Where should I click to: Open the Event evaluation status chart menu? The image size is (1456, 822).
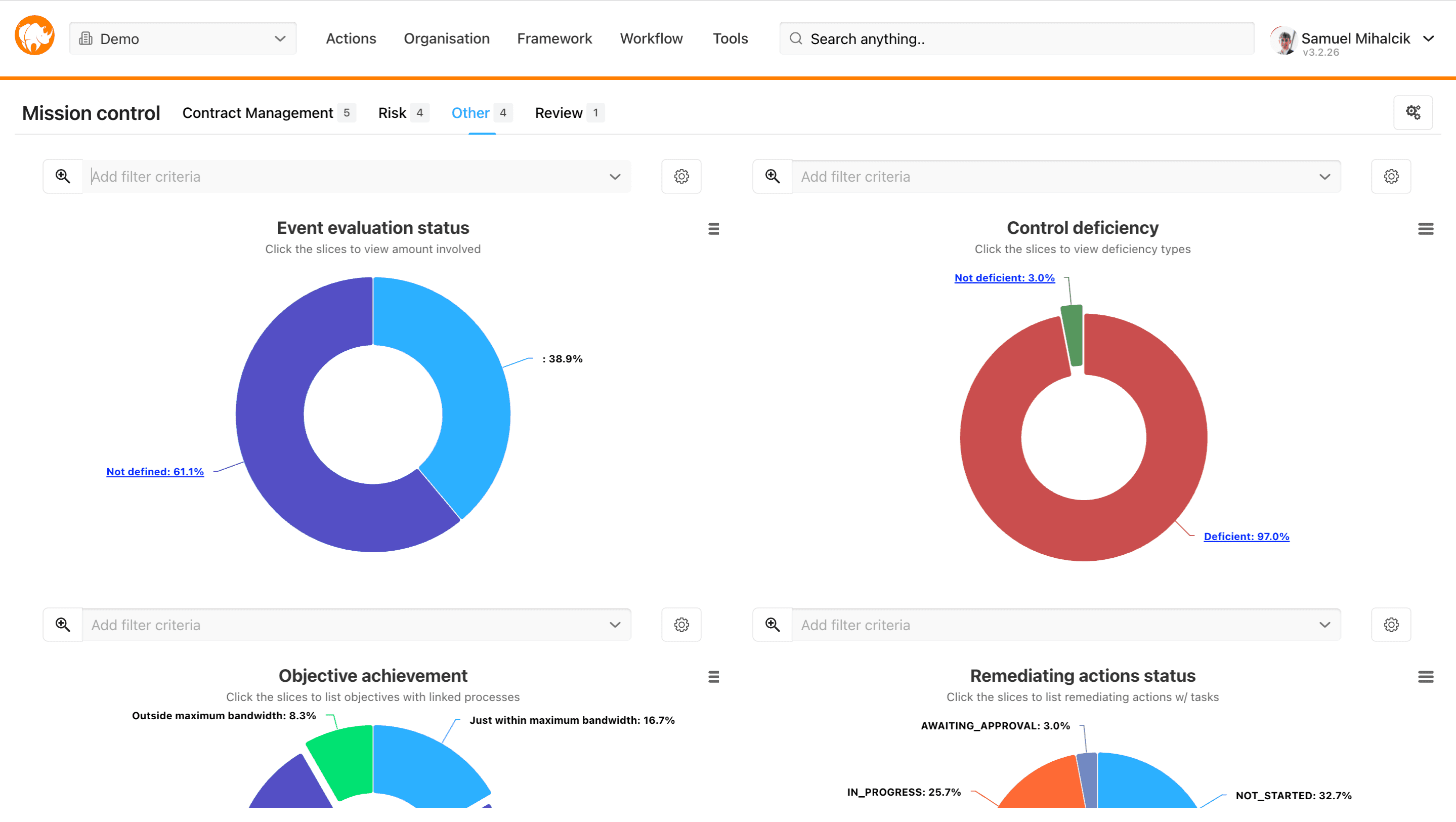[x=713, y=228]
